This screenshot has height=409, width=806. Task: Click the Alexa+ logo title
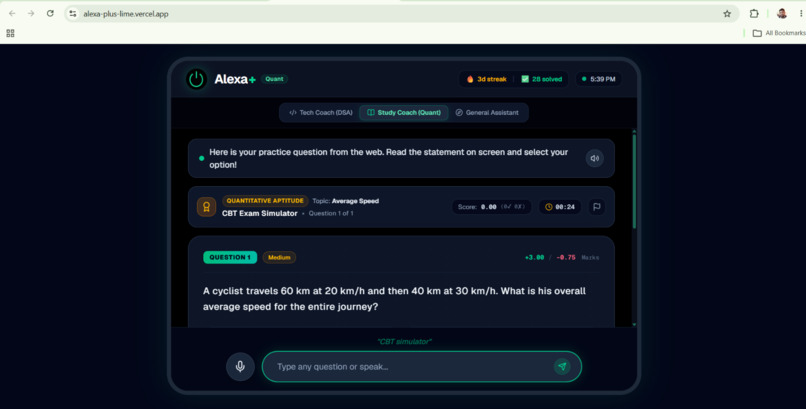235,79
